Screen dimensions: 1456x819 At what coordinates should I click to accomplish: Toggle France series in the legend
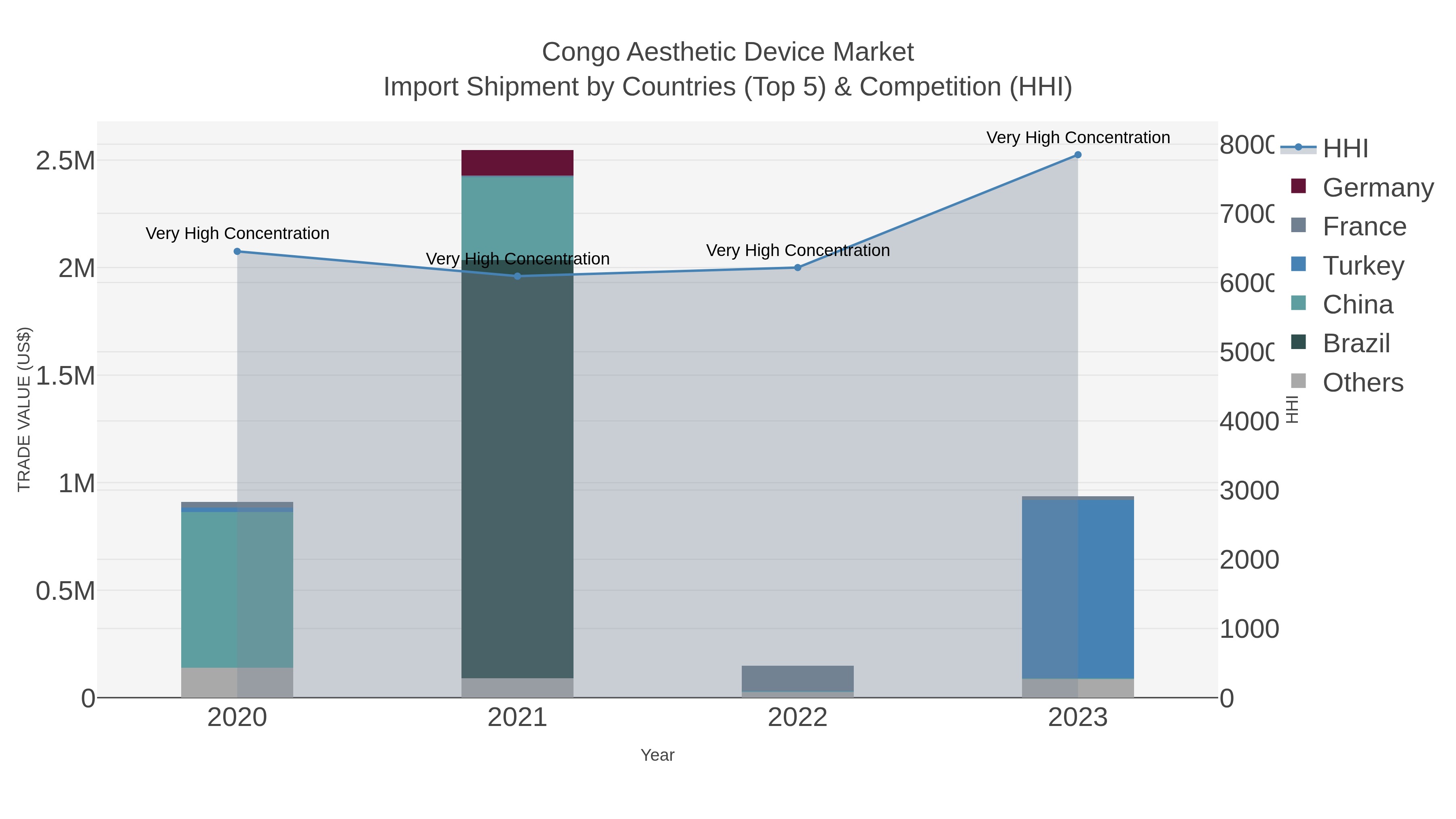point(1348,226)
